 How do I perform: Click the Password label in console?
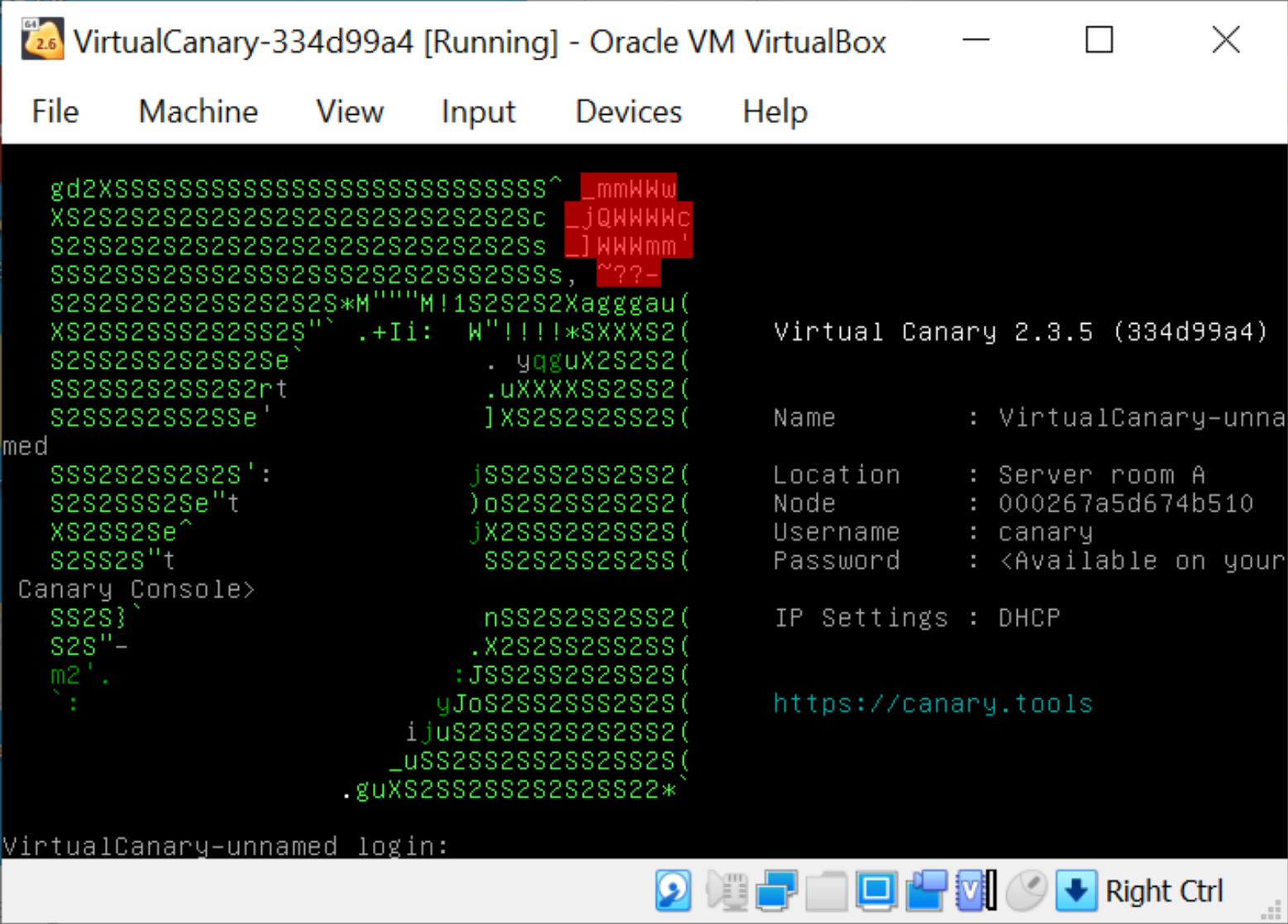837,560
